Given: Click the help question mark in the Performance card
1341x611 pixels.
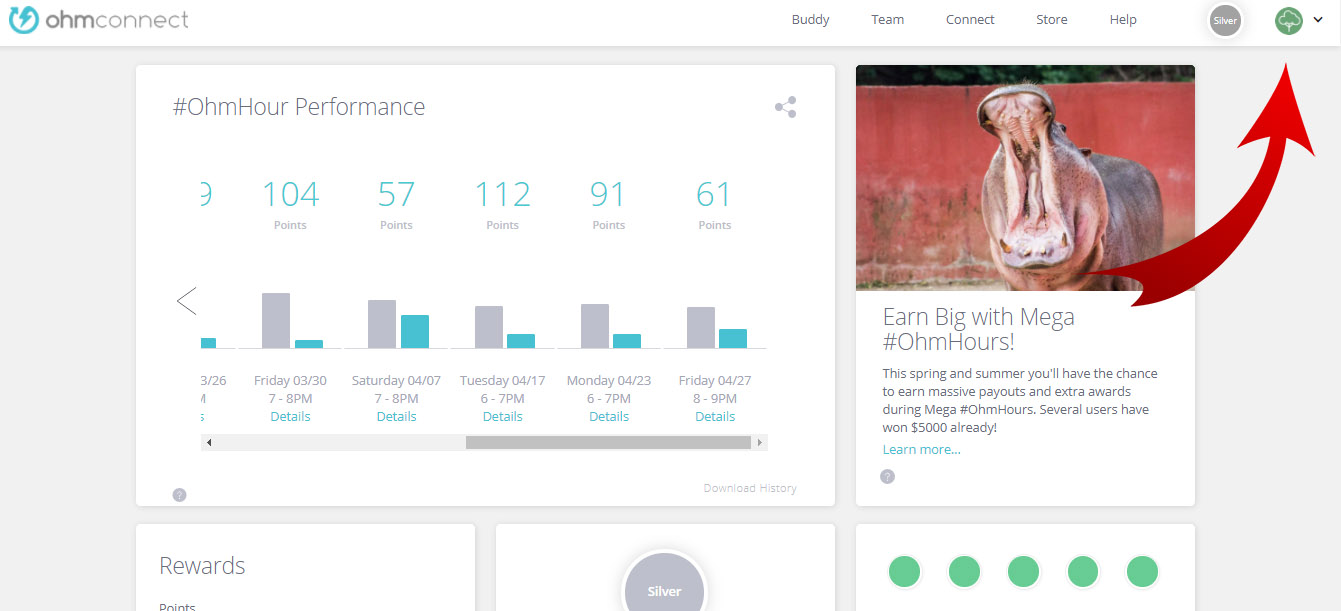Looking at the screenshot, I should (179, 494).
